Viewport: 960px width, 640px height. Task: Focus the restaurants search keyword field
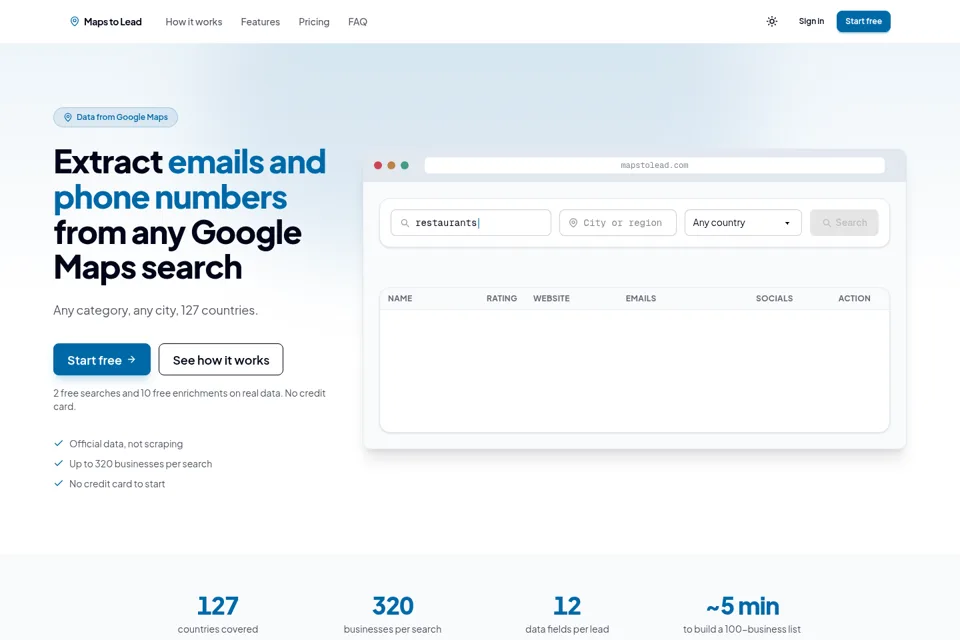tap(471, 223)
